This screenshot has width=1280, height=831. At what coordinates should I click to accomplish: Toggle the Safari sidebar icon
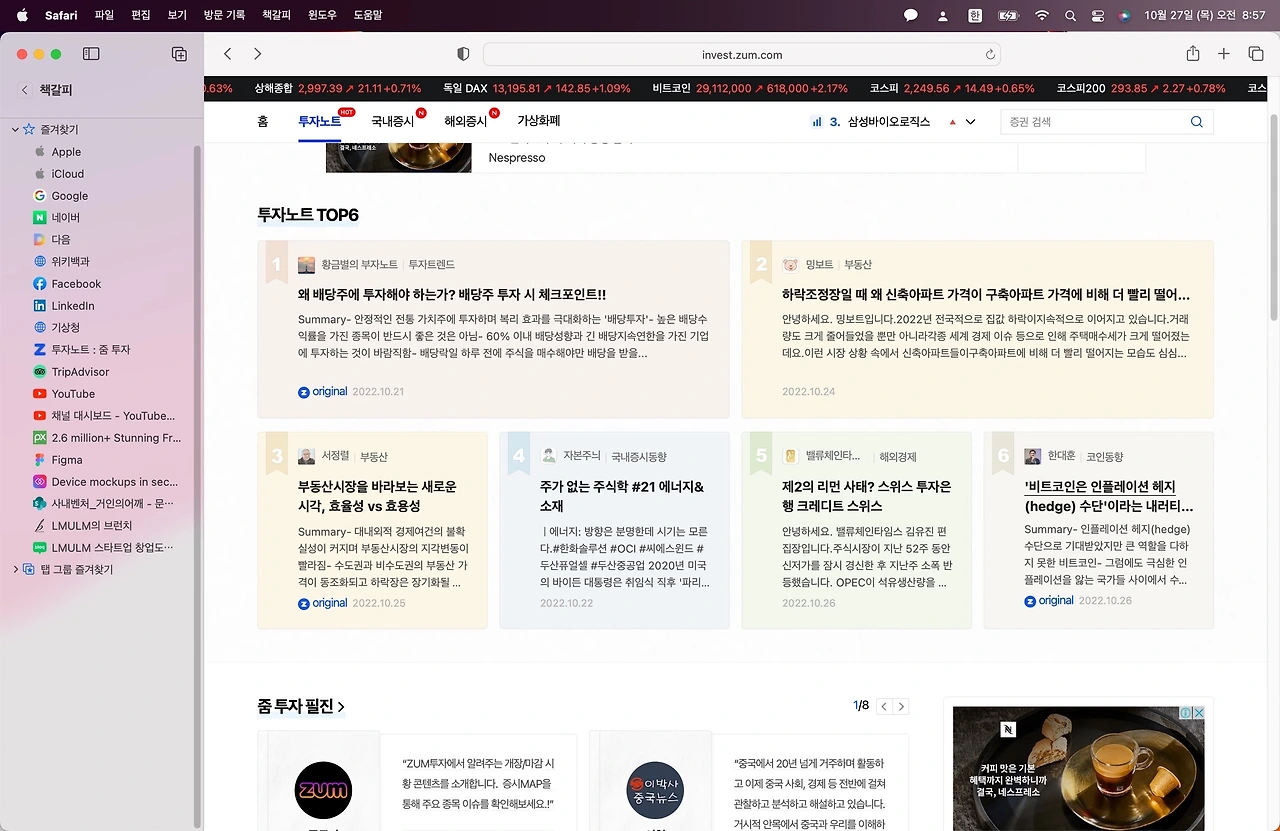(x=91, y=54)
